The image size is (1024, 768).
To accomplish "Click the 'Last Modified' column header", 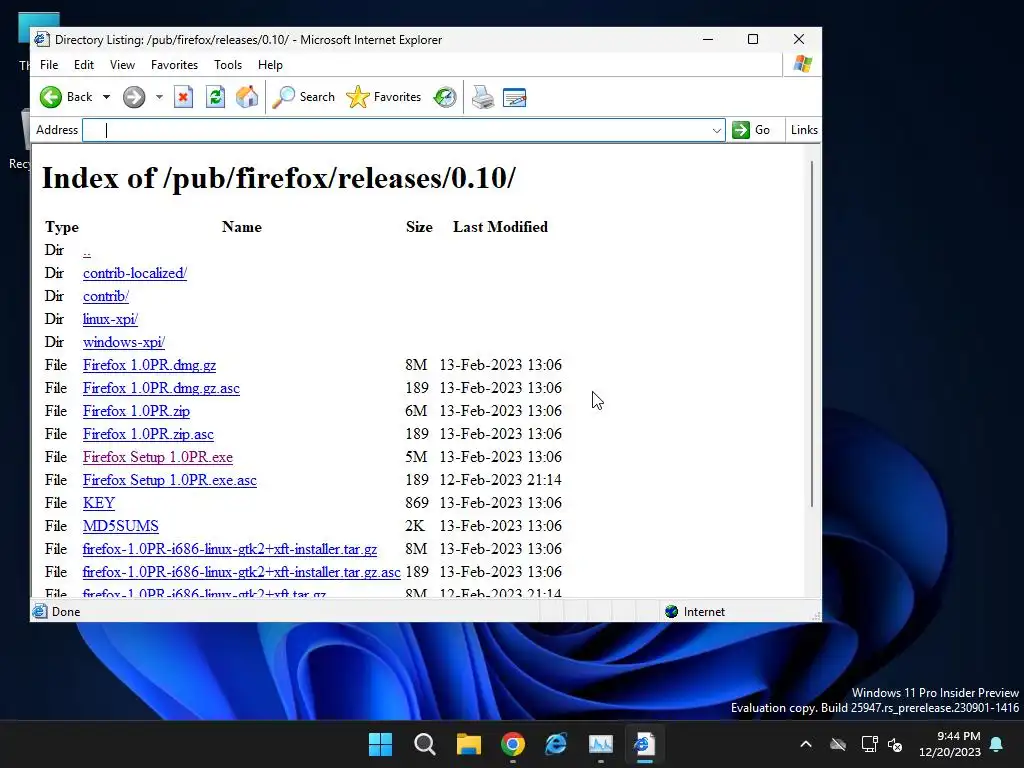I will [x=500, y=227].
